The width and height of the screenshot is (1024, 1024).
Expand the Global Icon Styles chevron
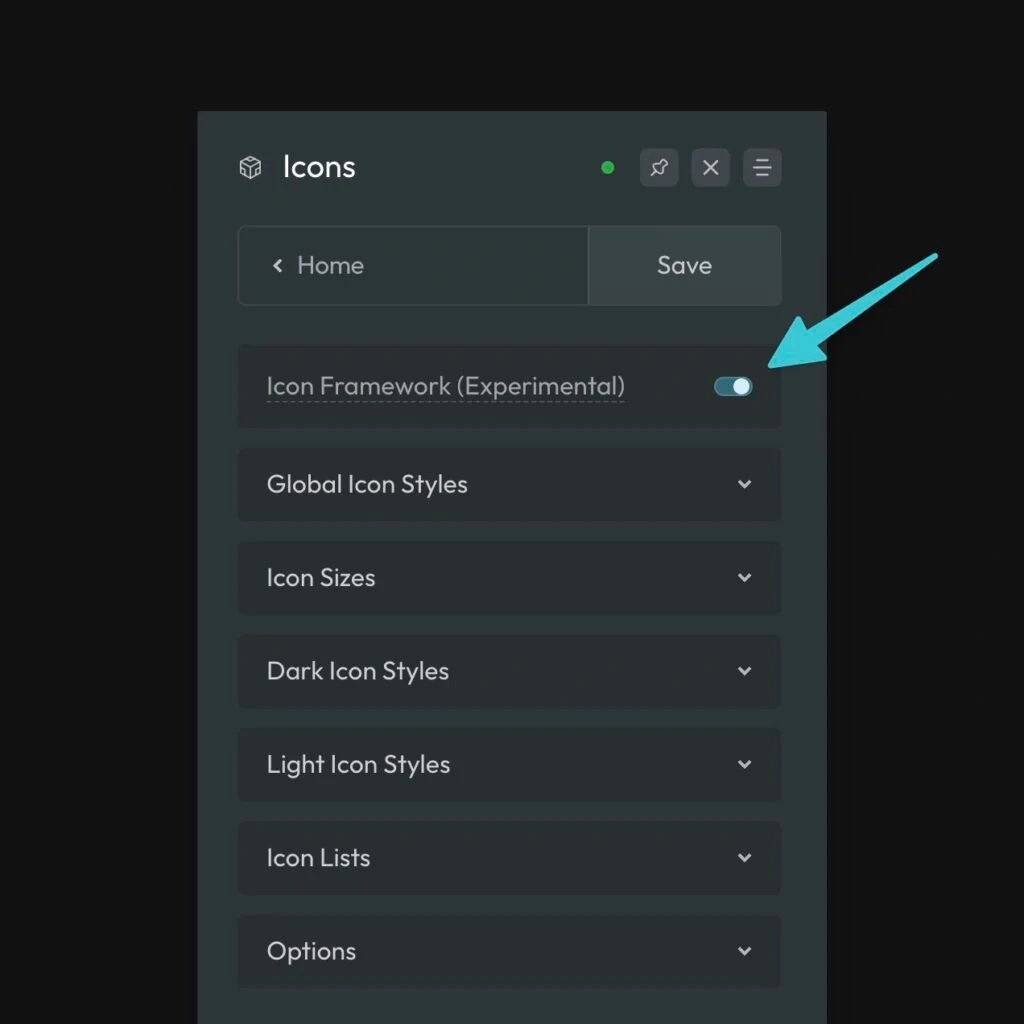(x=744, y=484)
